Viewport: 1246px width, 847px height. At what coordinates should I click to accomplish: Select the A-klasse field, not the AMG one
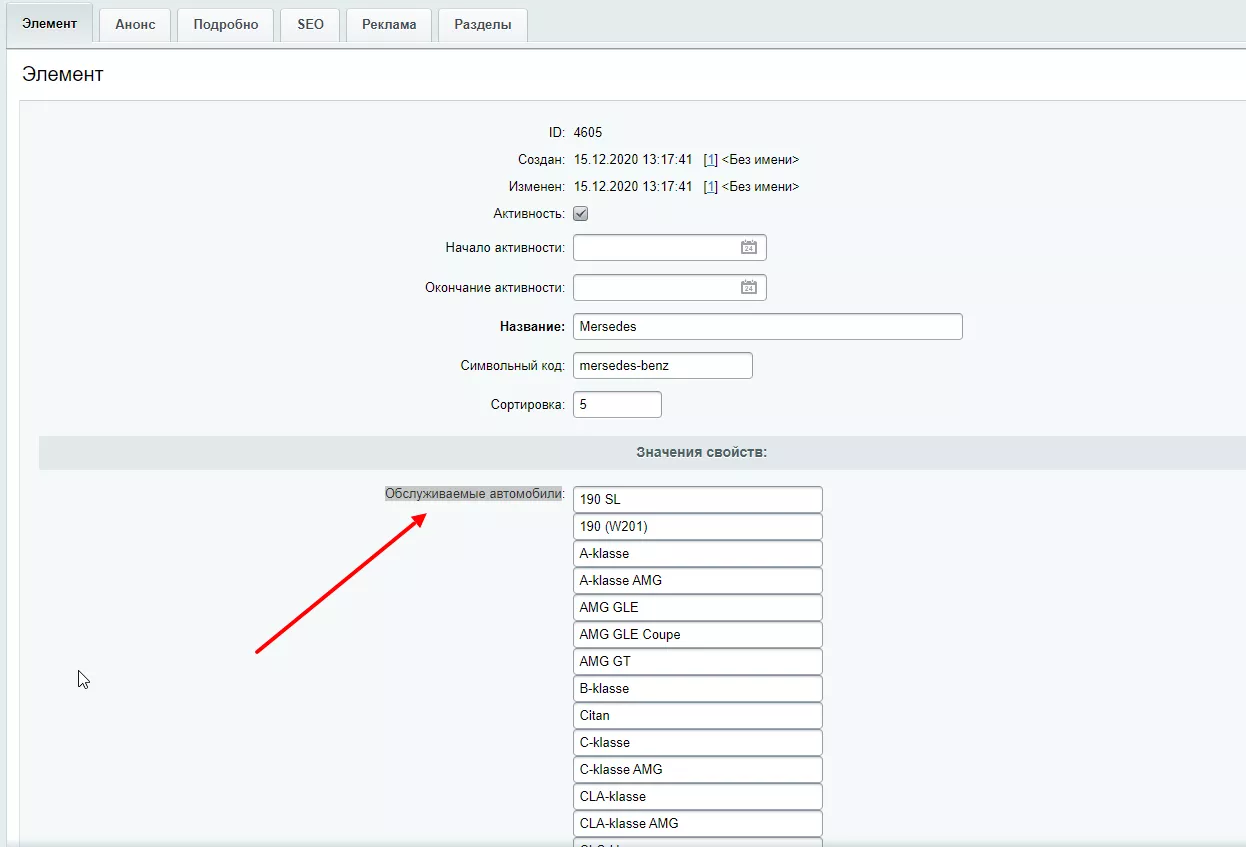[x=698, y=553]
